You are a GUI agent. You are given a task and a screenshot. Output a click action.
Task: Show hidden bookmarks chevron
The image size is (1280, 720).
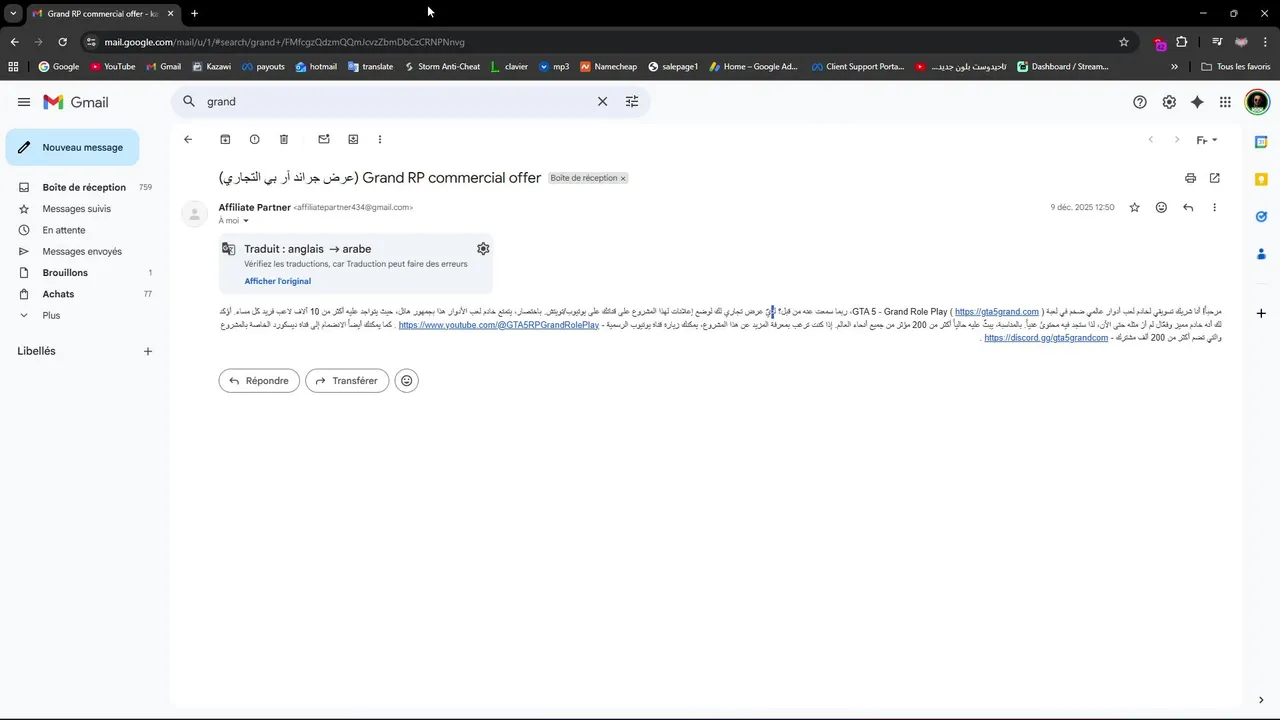[x=1174, y=67]
